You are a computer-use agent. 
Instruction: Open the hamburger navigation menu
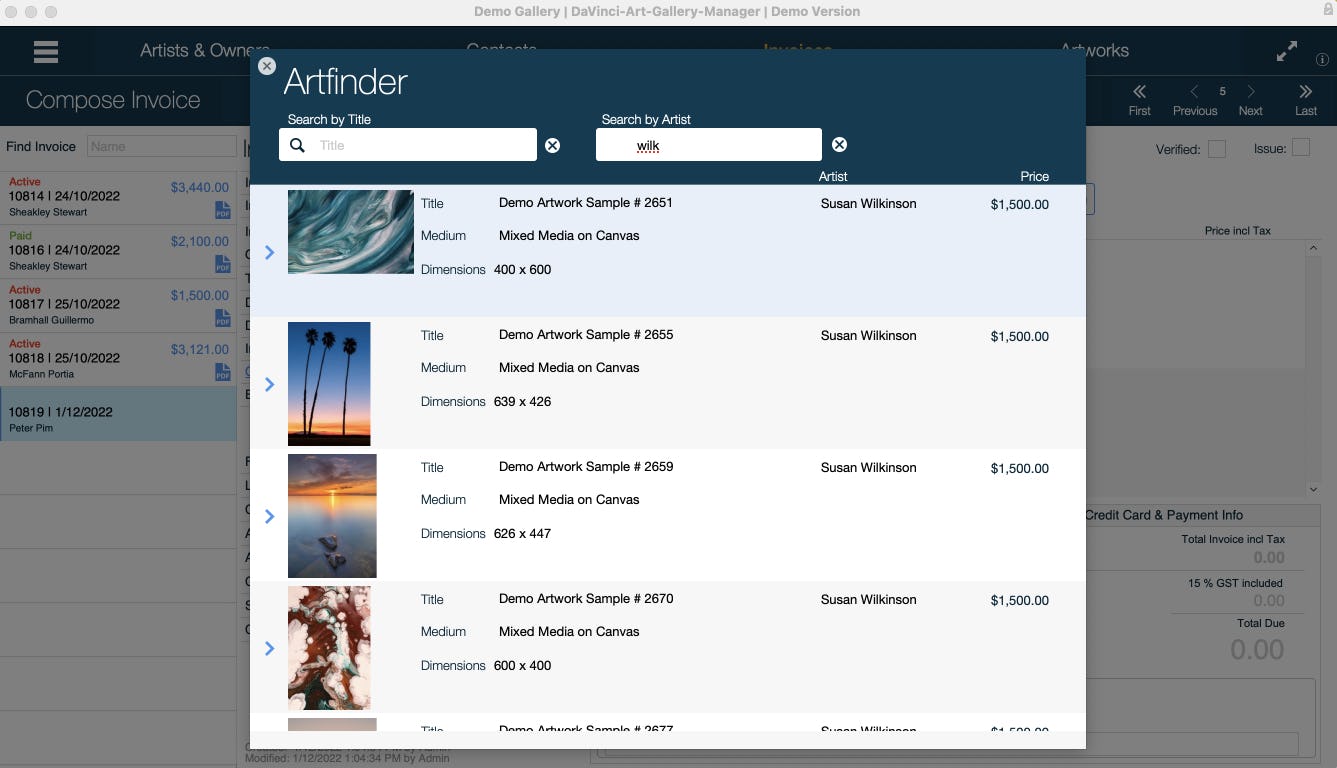[x=45, y=51]
